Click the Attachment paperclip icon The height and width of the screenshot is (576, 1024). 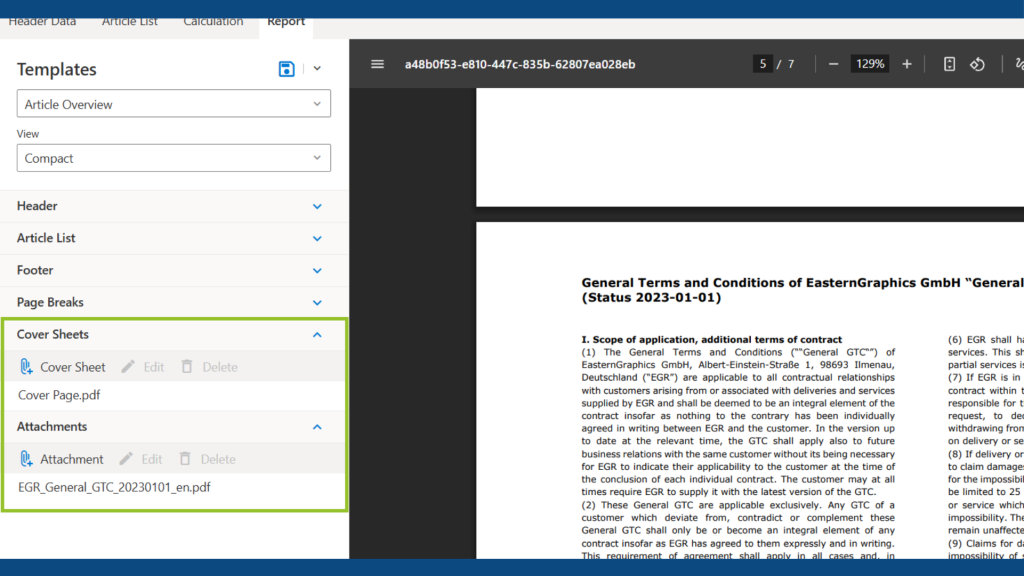[28, 458]
